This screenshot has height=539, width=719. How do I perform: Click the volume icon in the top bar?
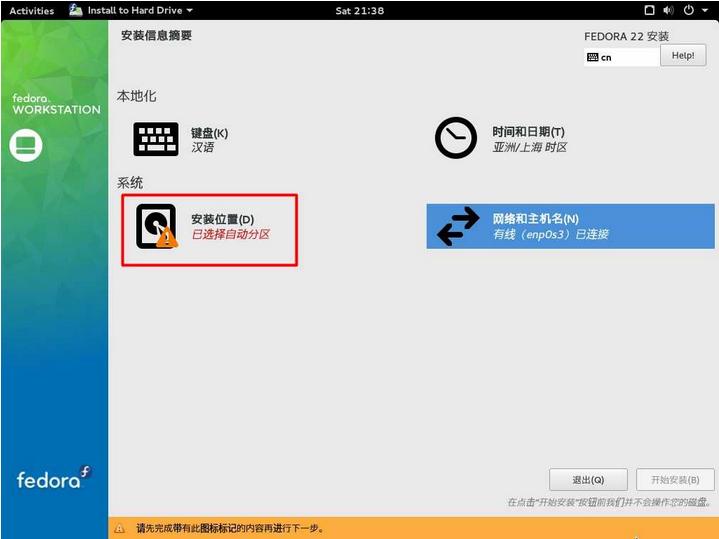tap(669, 10)
